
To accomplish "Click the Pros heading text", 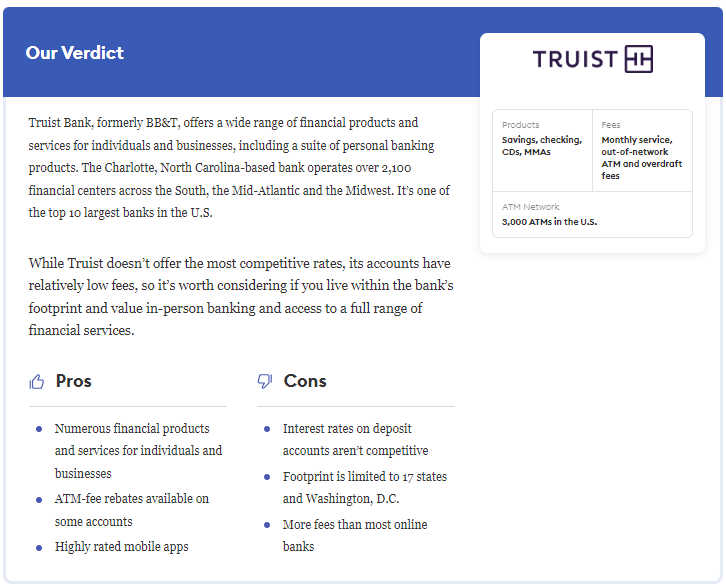I will coord(74,381).
